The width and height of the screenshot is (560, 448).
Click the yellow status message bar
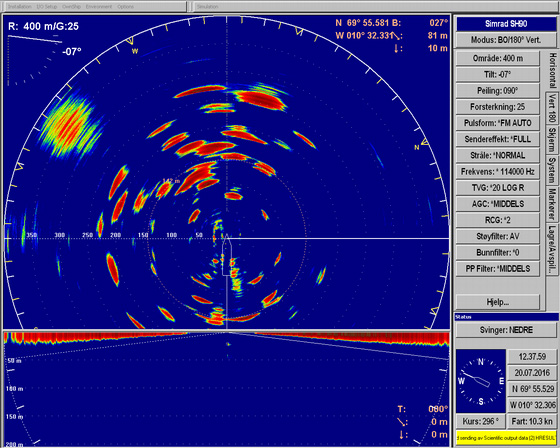506,438
